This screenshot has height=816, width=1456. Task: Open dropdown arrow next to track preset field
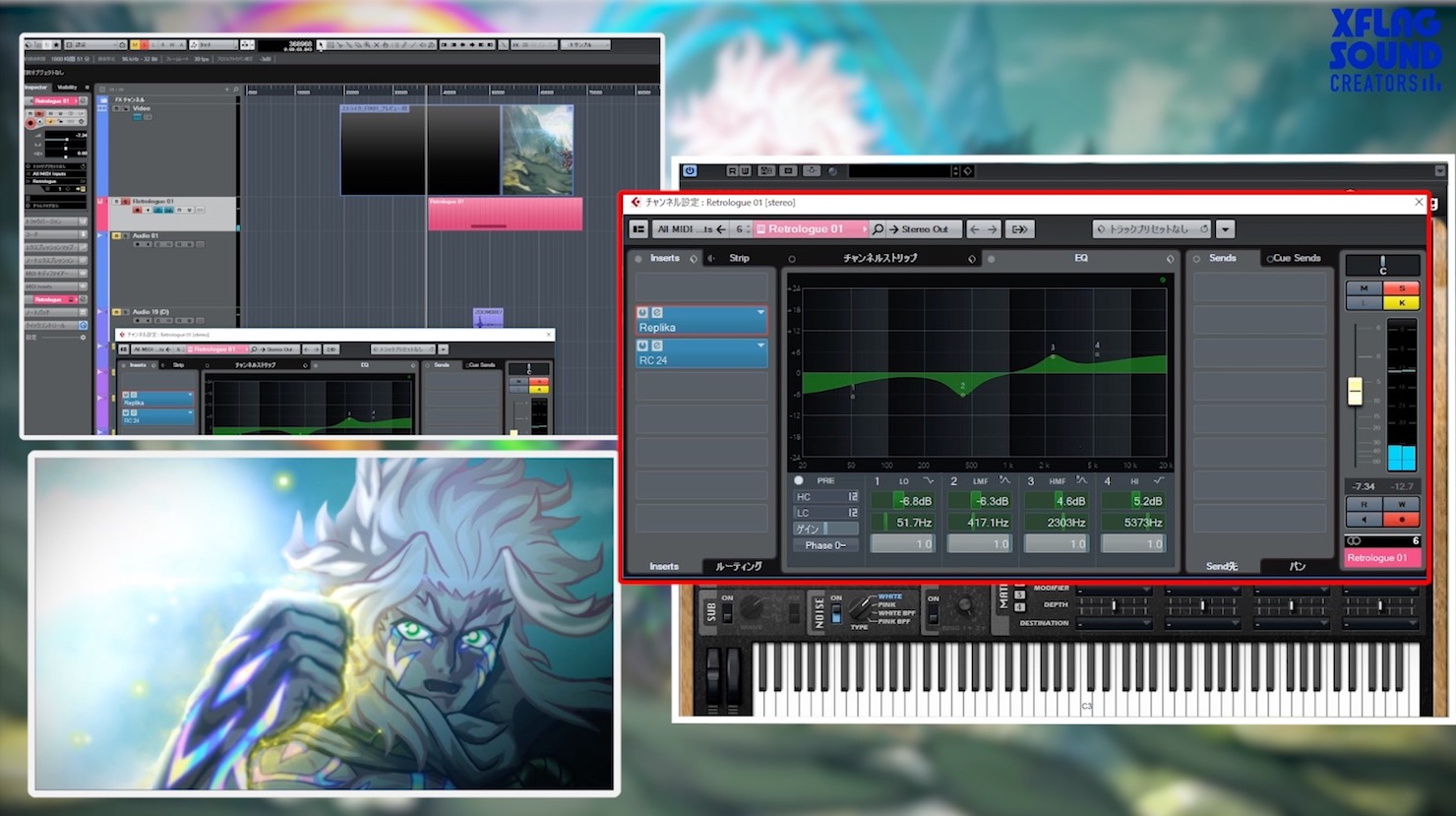(1226, 229)
